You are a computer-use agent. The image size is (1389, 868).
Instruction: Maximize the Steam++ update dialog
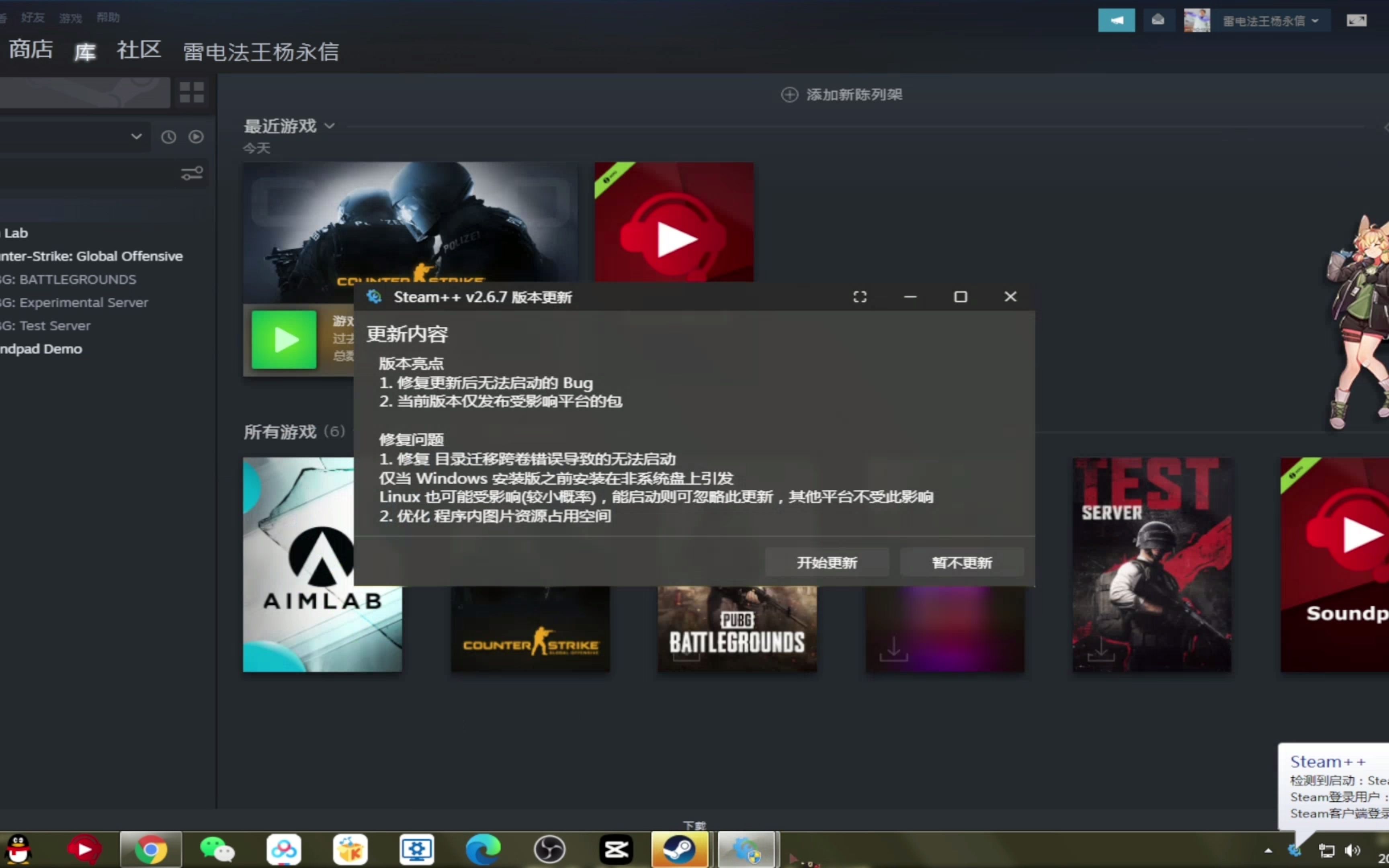960,297
